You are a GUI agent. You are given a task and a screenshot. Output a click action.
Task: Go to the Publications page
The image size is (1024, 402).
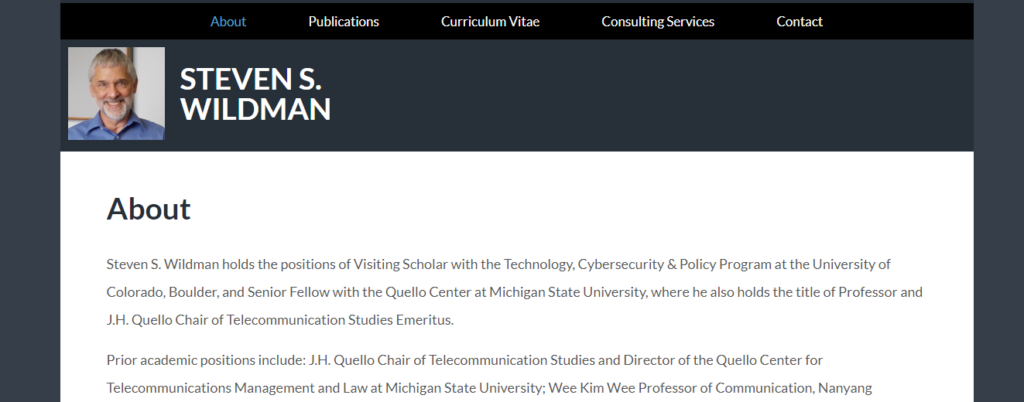(344, 22)
